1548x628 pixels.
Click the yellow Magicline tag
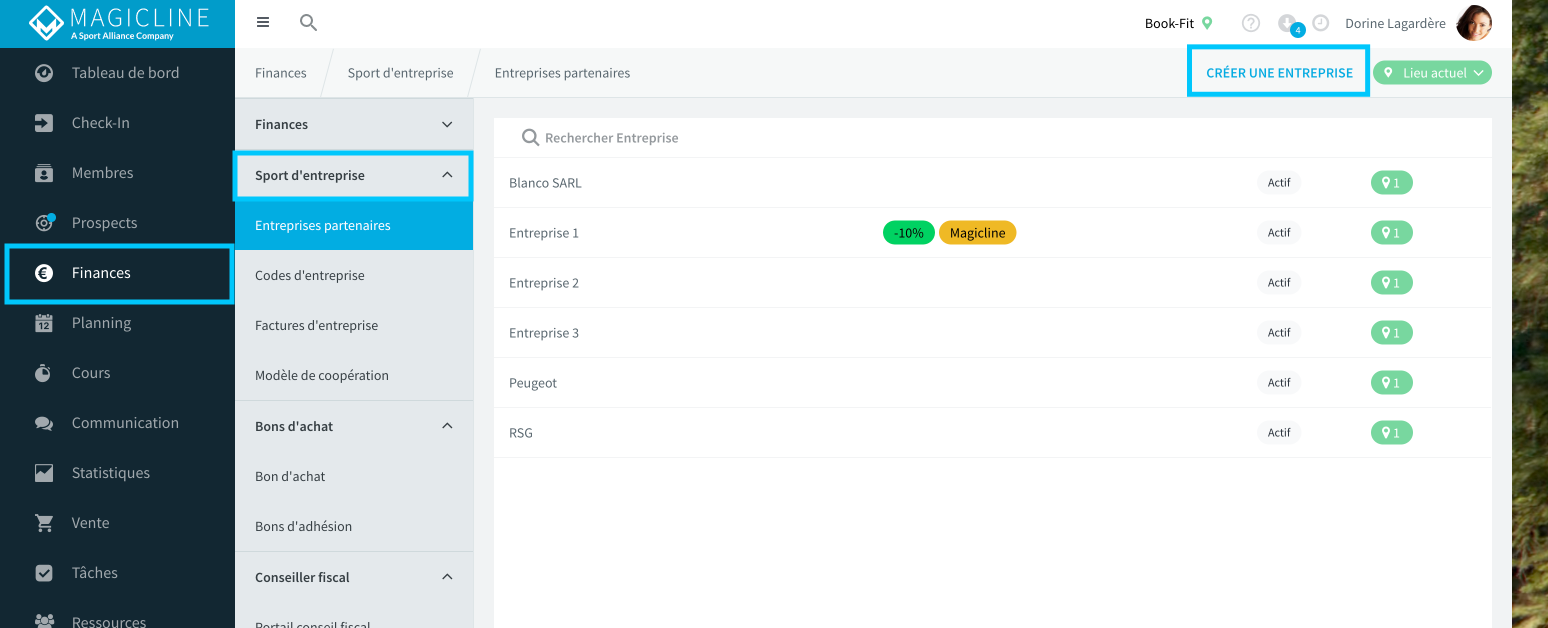tap(977, 233)
